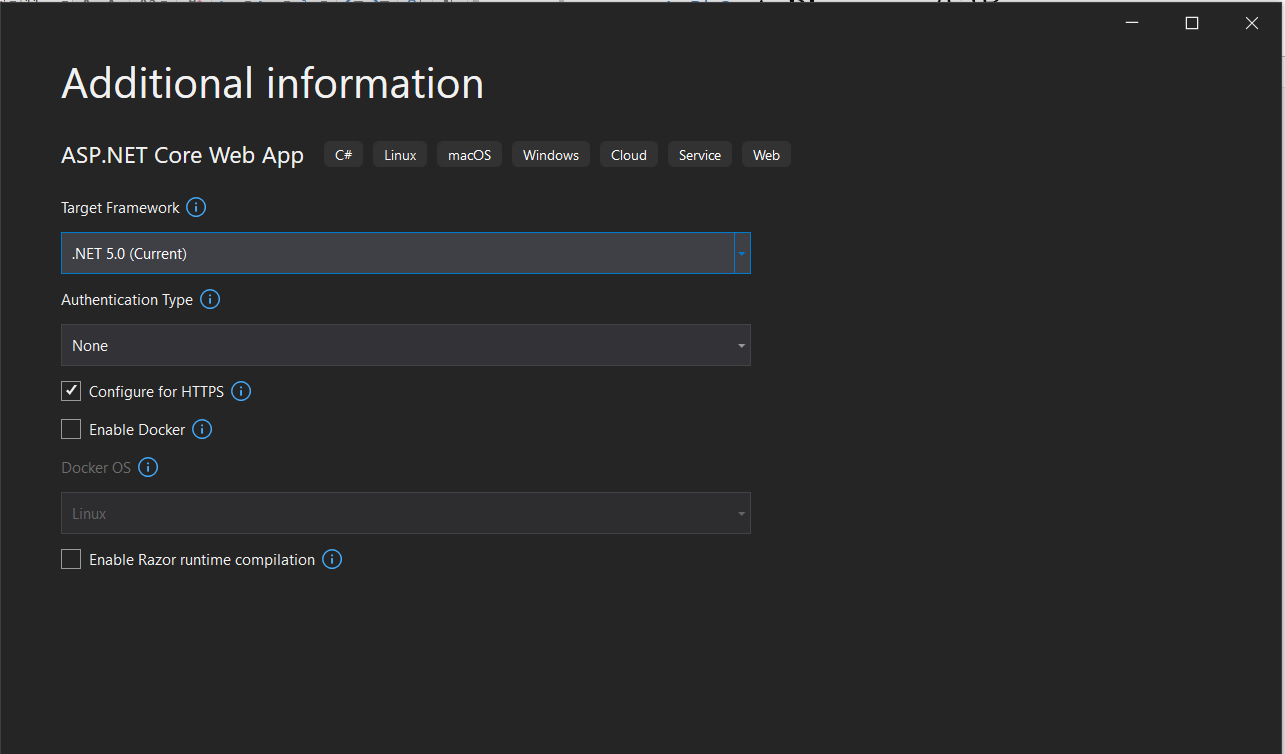
Task: Close the Additional information dialog
Action: pos(1251,24)
